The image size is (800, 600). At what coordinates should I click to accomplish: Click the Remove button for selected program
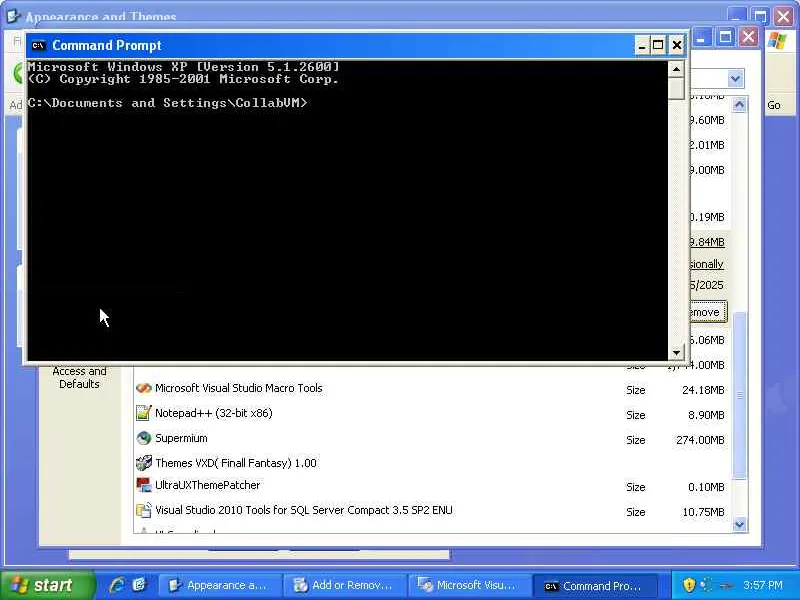(x=707, y=312)
